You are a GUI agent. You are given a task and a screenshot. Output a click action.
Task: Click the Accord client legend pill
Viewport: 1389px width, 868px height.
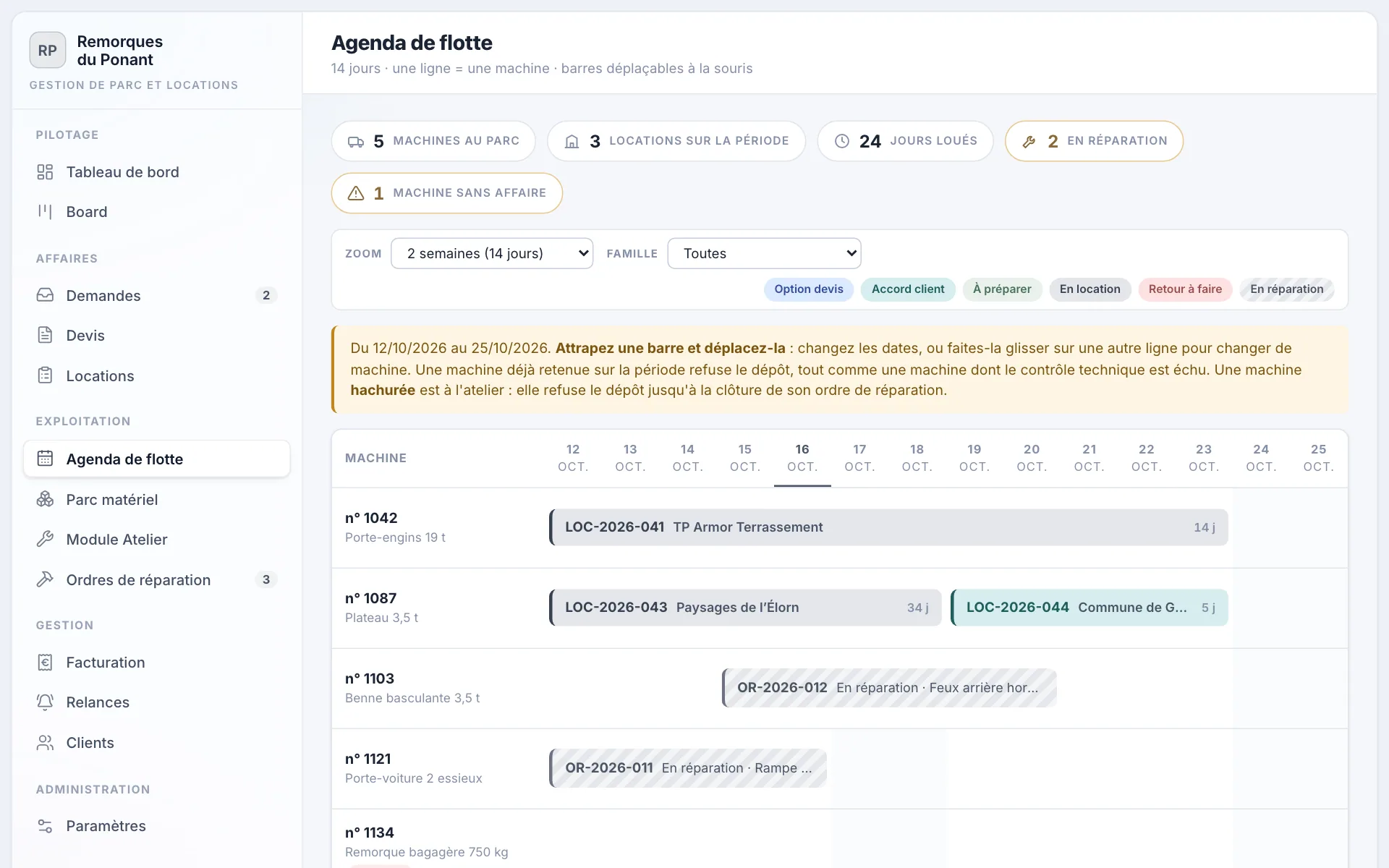(908, 289)
